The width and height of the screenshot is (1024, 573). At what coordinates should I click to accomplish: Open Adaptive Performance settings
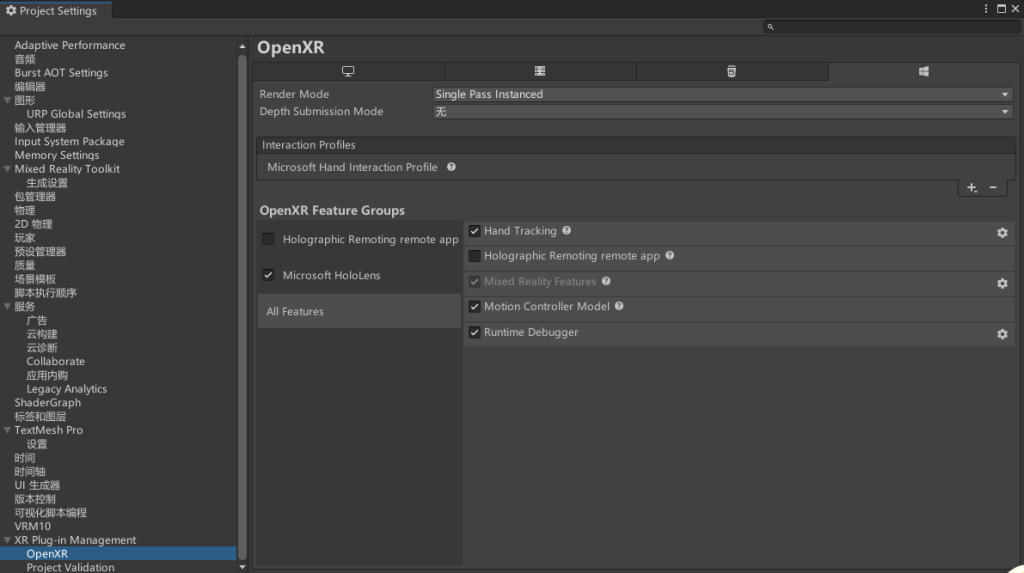(70, 45)
